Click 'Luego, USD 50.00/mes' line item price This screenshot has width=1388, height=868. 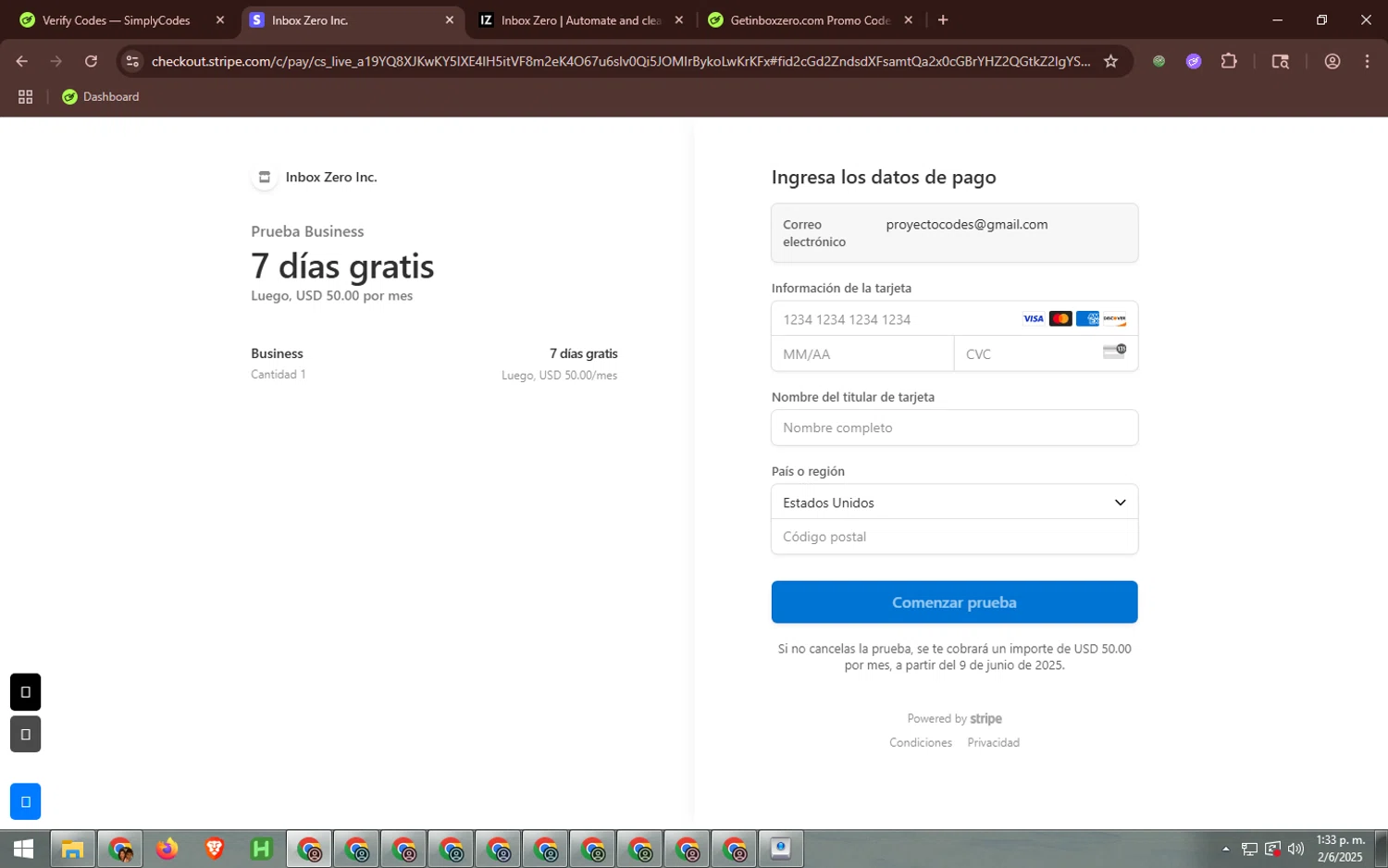(x=559, y=375)
